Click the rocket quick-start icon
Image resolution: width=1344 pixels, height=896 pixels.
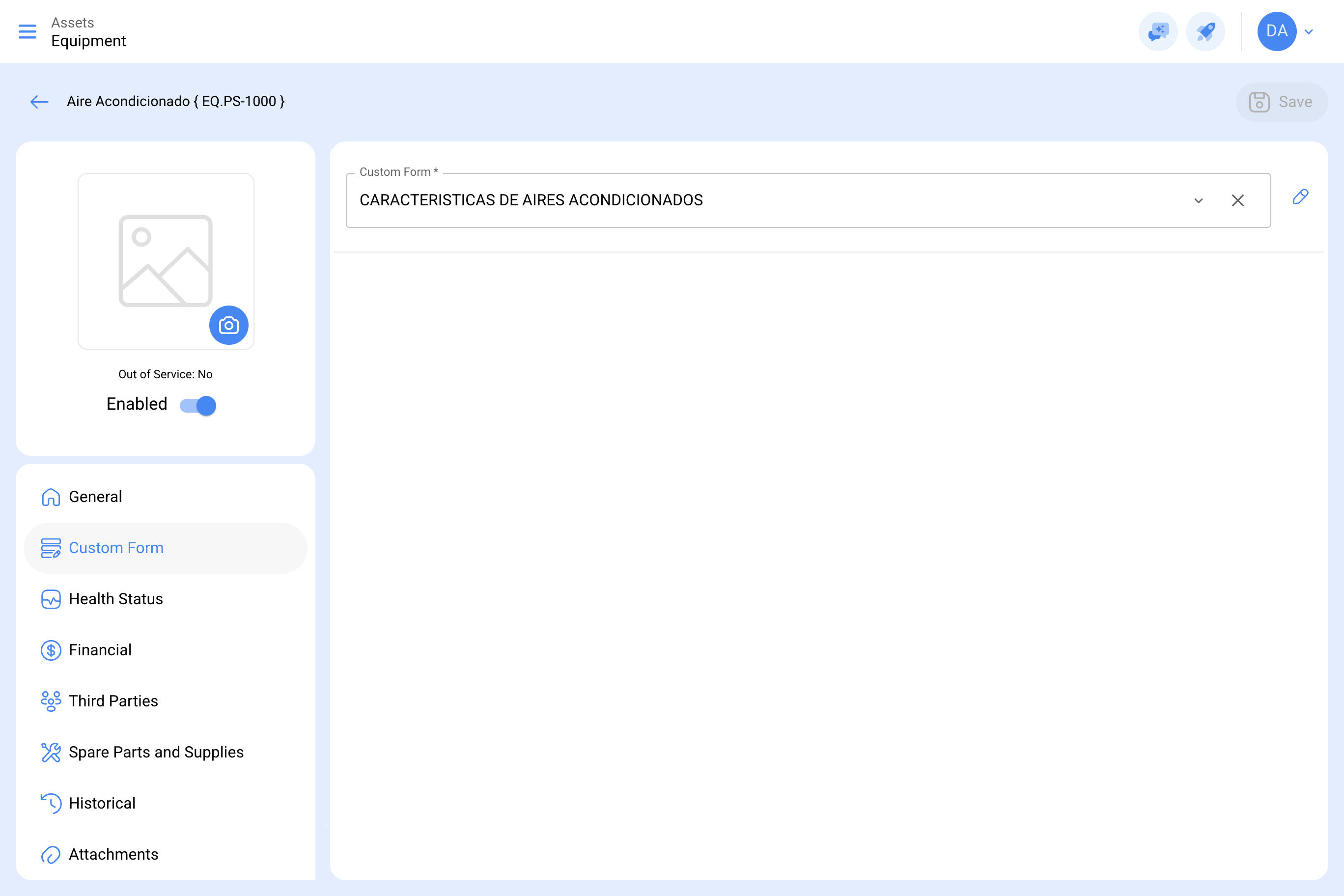click(1205, 31)
